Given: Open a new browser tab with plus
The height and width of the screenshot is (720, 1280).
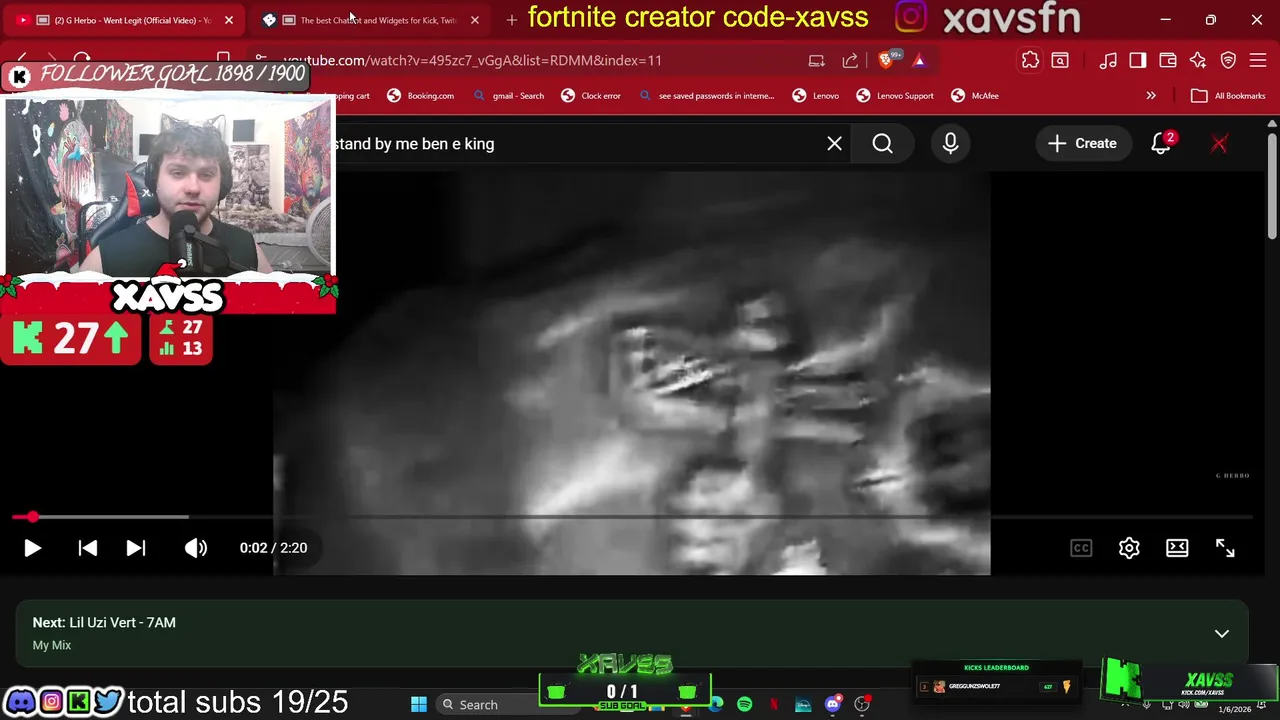Looking at the screenshot, I should coord(511,20).
